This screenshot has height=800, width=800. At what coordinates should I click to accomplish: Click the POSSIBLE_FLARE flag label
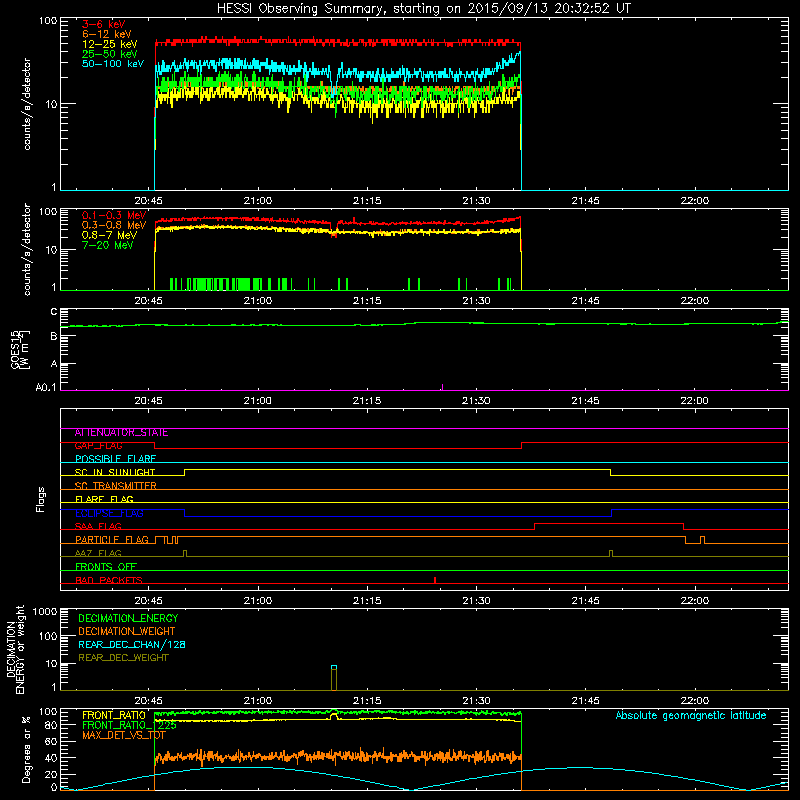(x=115, y=459)
